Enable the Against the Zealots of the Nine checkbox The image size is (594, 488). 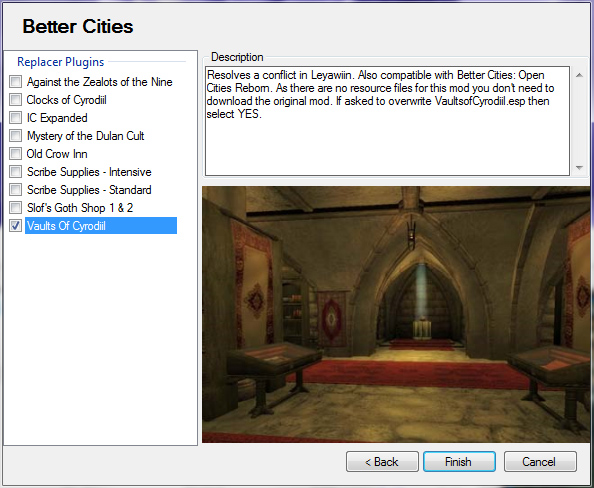point(16,81)
